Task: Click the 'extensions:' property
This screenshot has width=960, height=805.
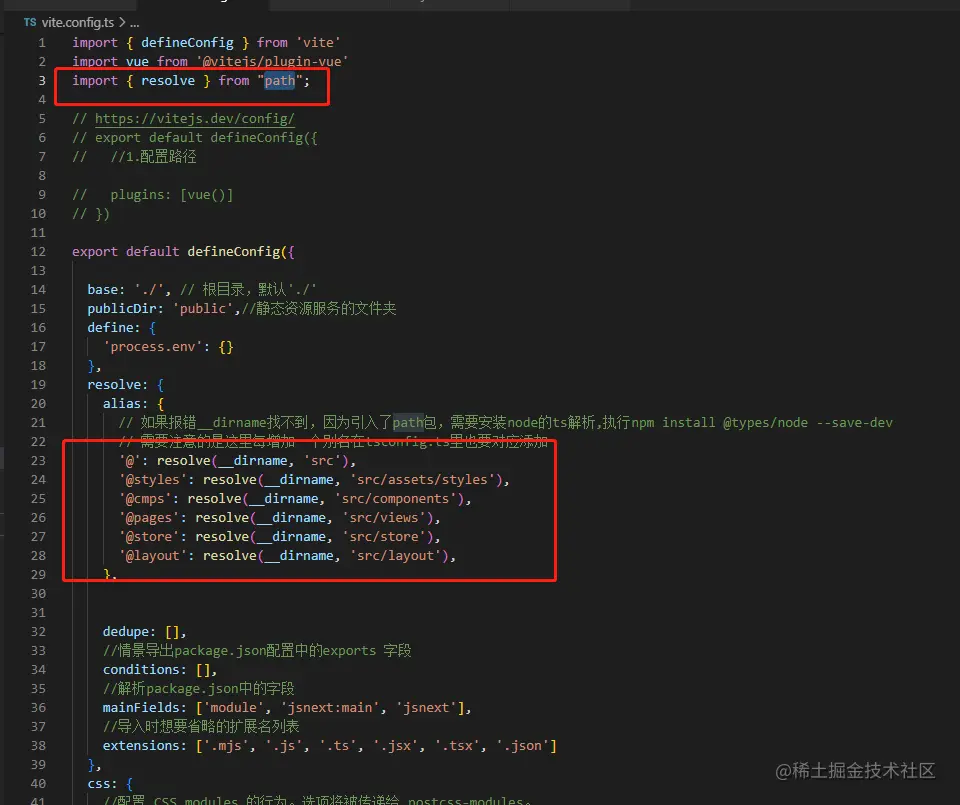Action: (144, 745)
